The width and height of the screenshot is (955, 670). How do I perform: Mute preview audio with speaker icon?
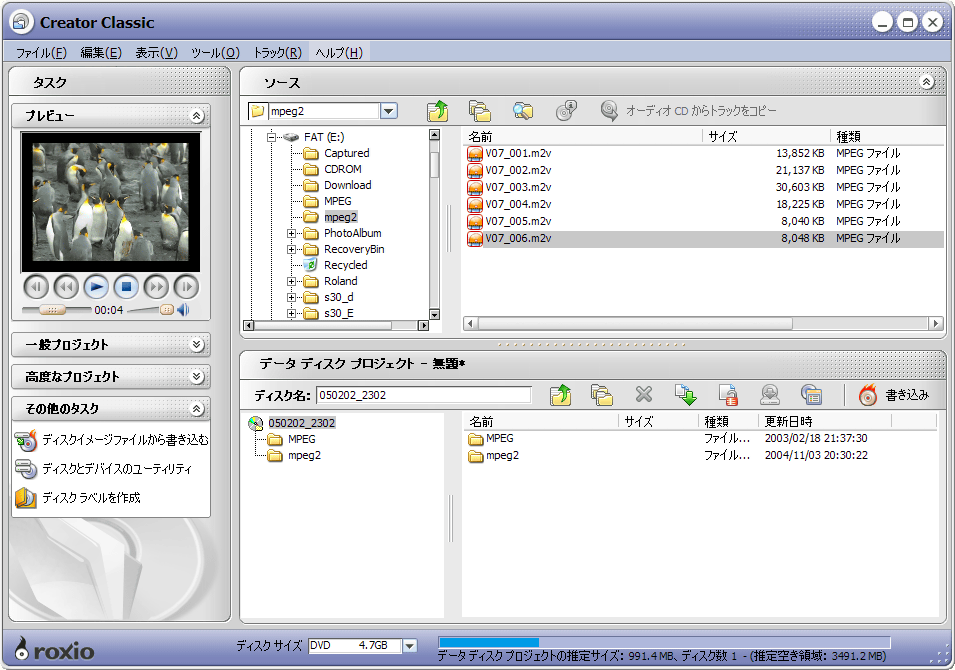point(183,310)
